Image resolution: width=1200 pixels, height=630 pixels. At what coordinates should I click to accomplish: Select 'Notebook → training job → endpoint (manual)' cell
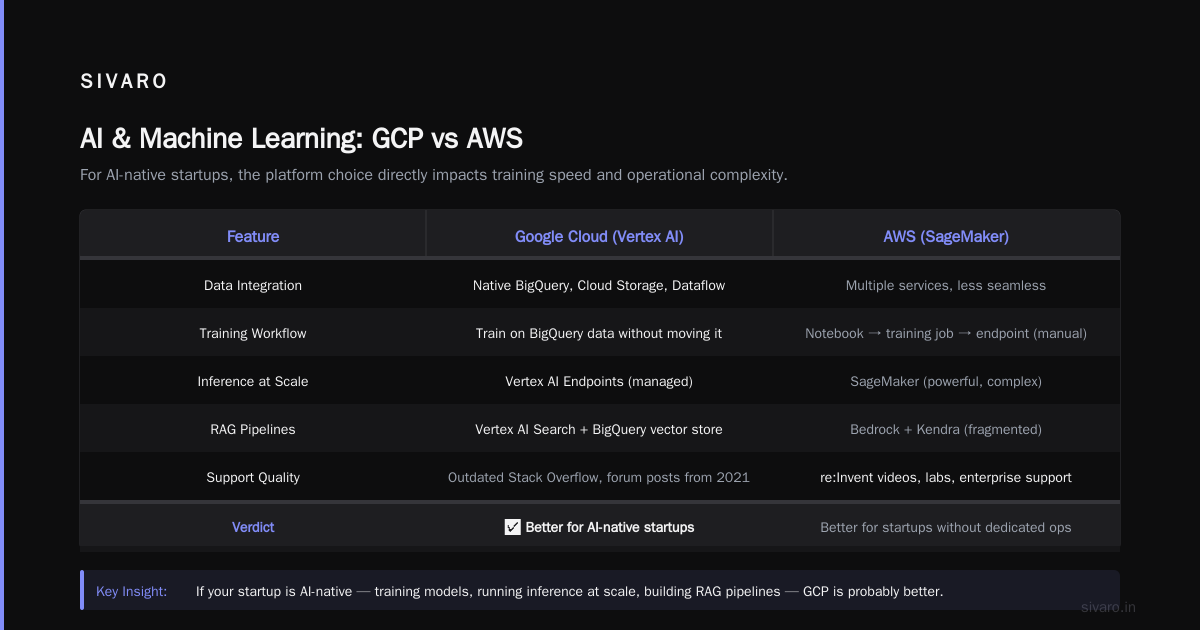pos(946,334)
